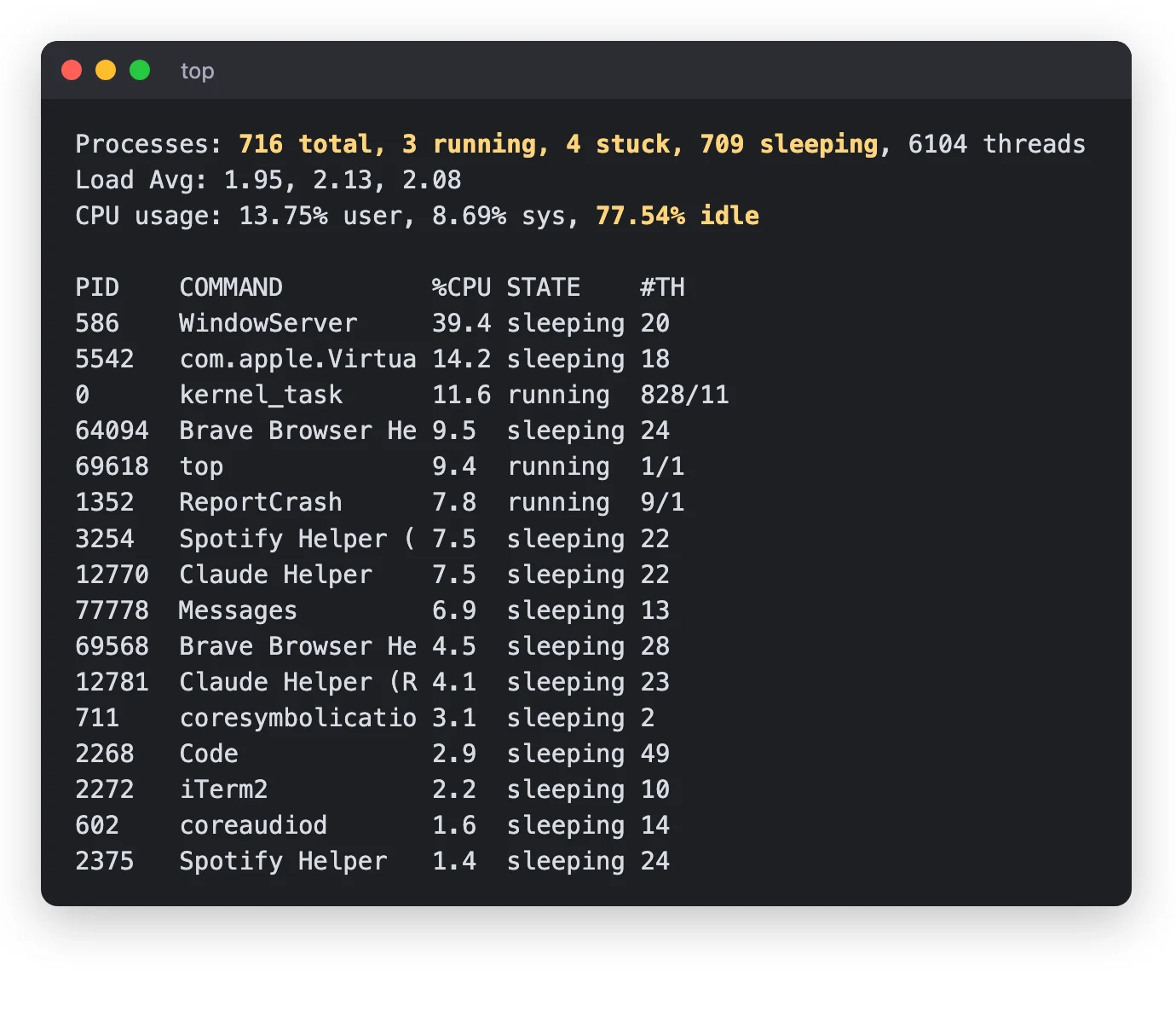
Task: Click the '77.54% idle' highlighted text
Action: pyautogui.click(x=677, y=216)
